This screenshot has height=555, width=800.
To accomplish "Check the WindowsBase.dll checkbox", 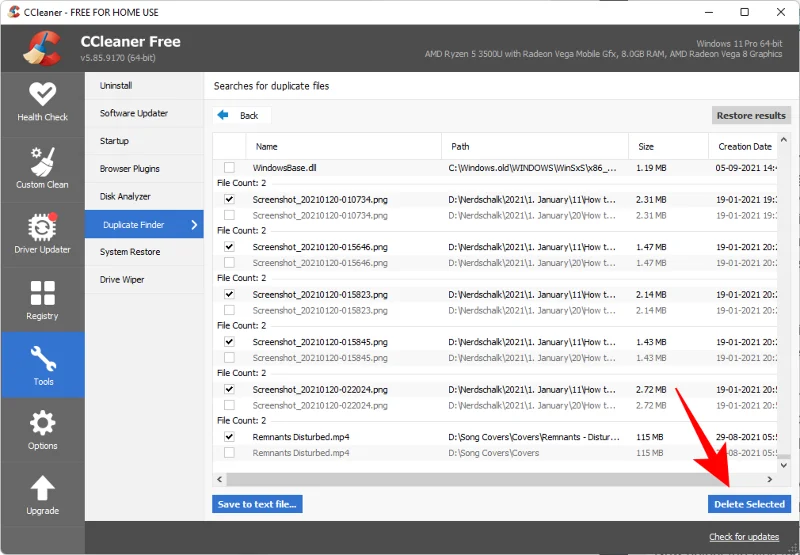I will 230,168.
